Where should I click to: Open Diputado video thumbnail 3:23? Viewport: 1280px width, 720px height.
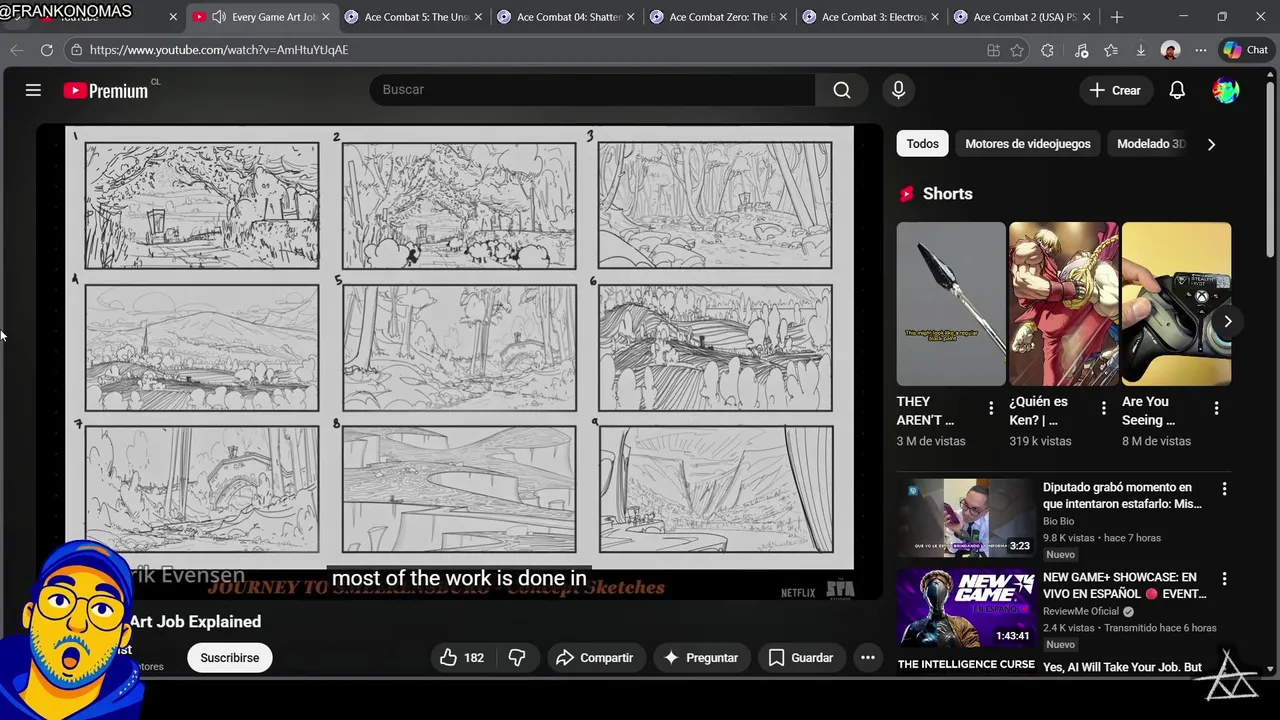pos(966,518)
